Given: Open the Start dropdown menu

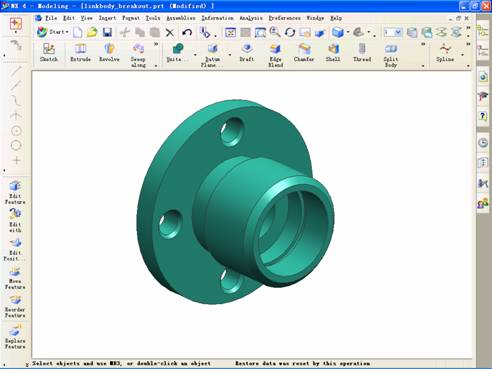Looking at the screenshot, I should (53, 32).
